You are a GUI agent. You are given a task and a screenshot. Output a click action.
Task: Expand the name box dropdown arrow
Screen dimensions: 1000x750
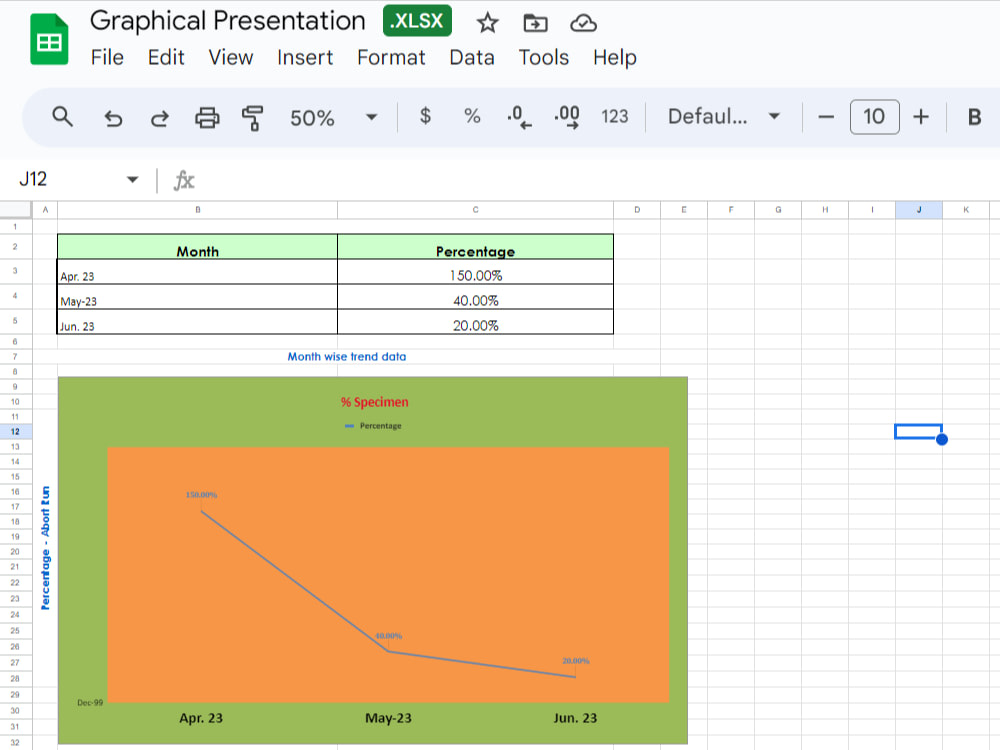point(132,179)
